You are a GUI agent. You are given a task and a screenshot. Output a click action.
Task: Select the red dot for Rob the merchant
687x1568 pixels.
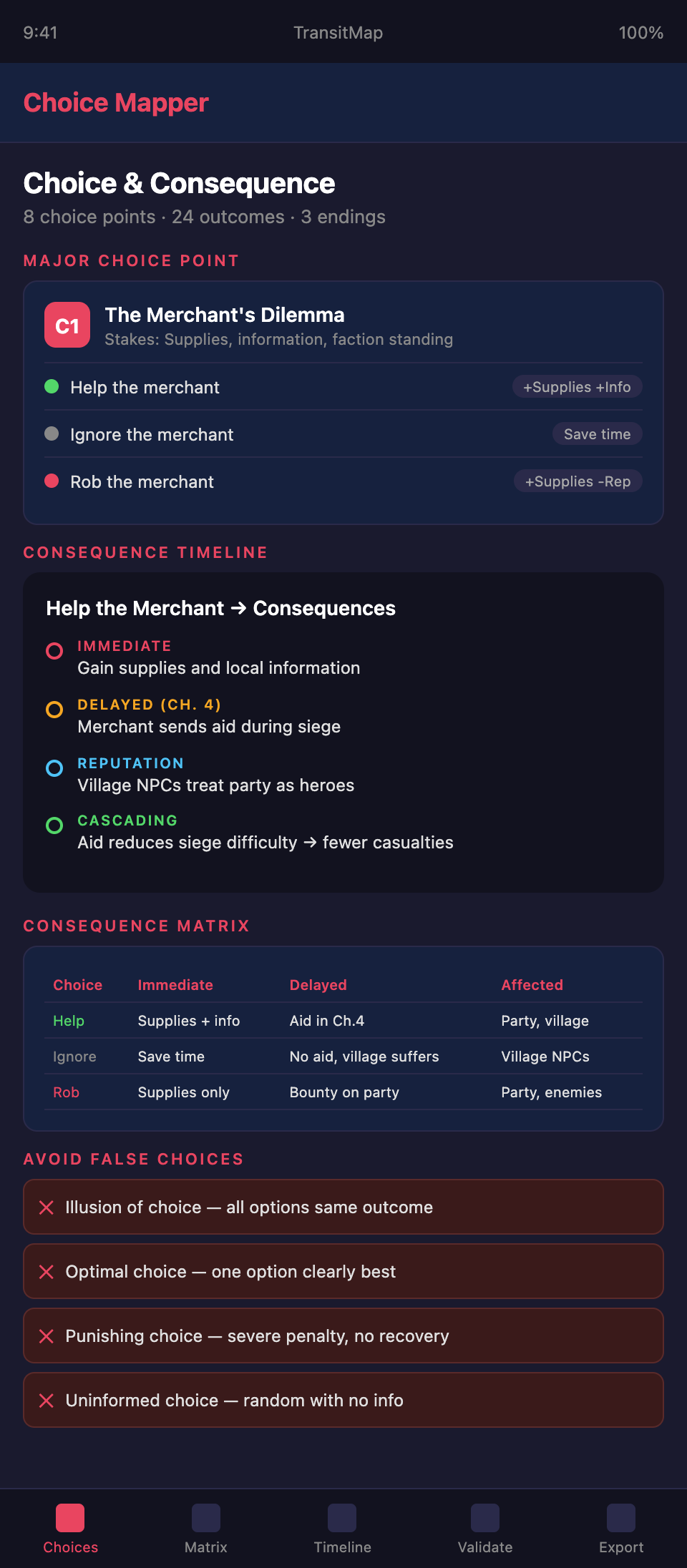[52, 481]
